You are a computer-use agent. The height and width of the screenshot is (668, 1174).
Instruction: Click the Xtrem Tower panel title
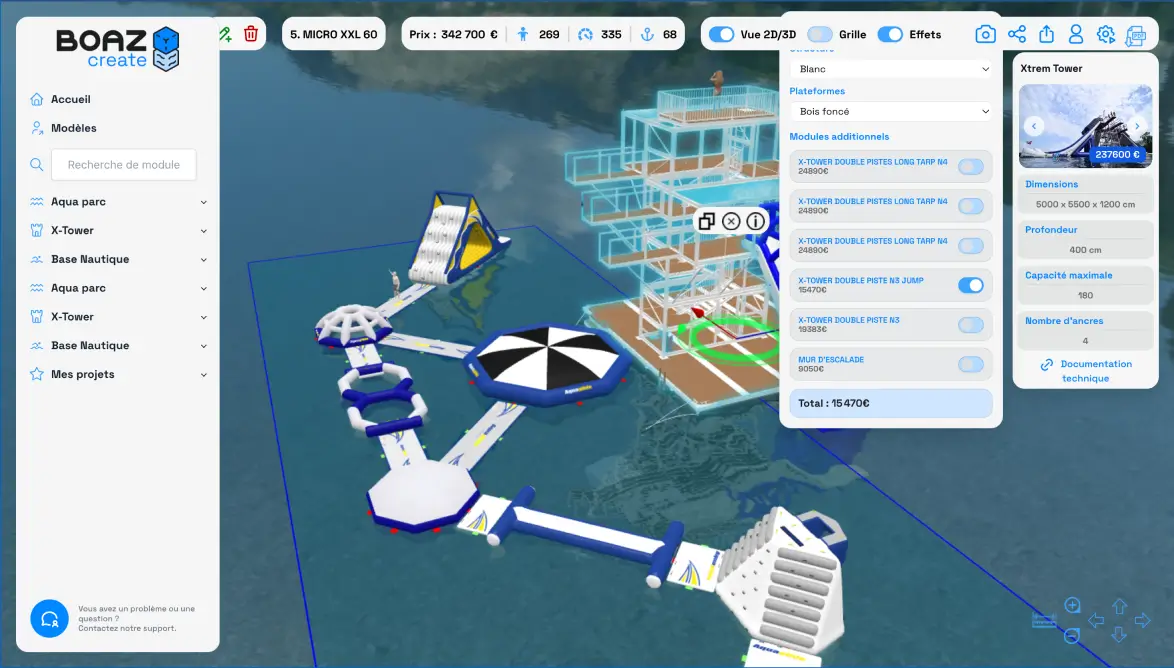click(x=1051, y=68)
